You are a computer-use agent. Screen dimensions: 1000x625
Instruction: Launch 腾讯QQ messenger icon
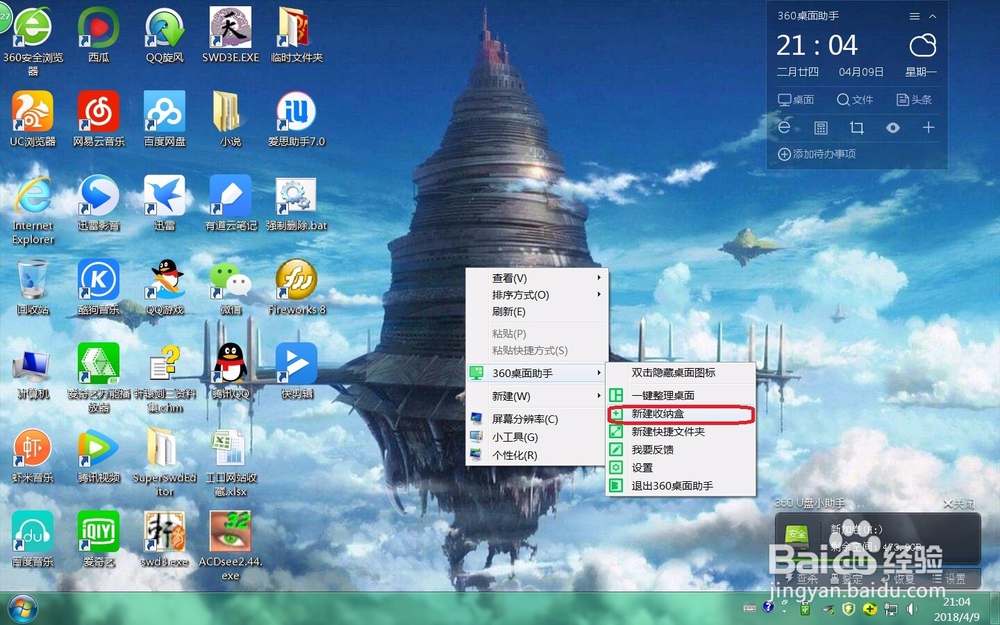[x=228, y=363]
